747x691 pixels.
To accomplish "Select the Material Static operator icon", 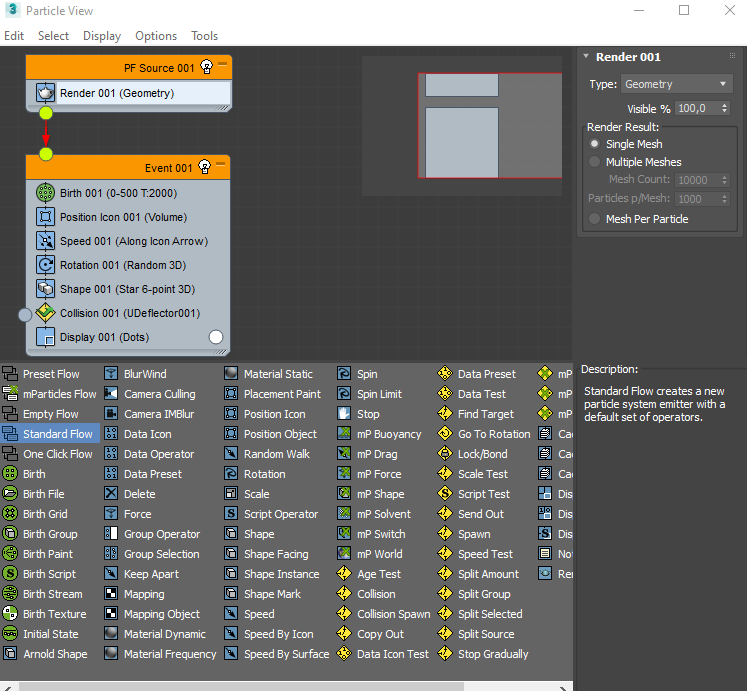I will coord(231,374).
